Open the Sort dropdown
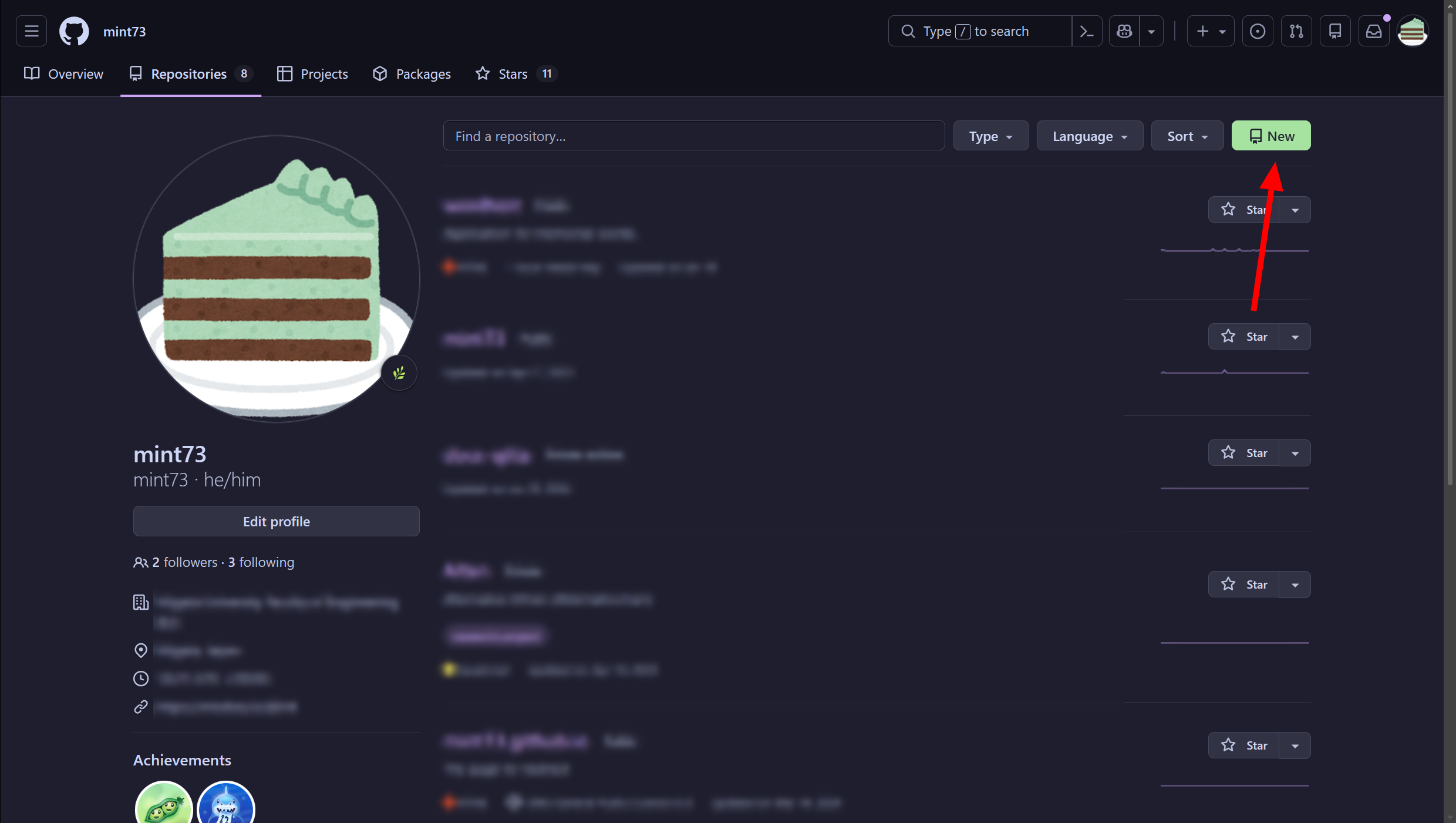Image resolution: width=1456 pixels, height=823 pixels. click(1187, 136)
